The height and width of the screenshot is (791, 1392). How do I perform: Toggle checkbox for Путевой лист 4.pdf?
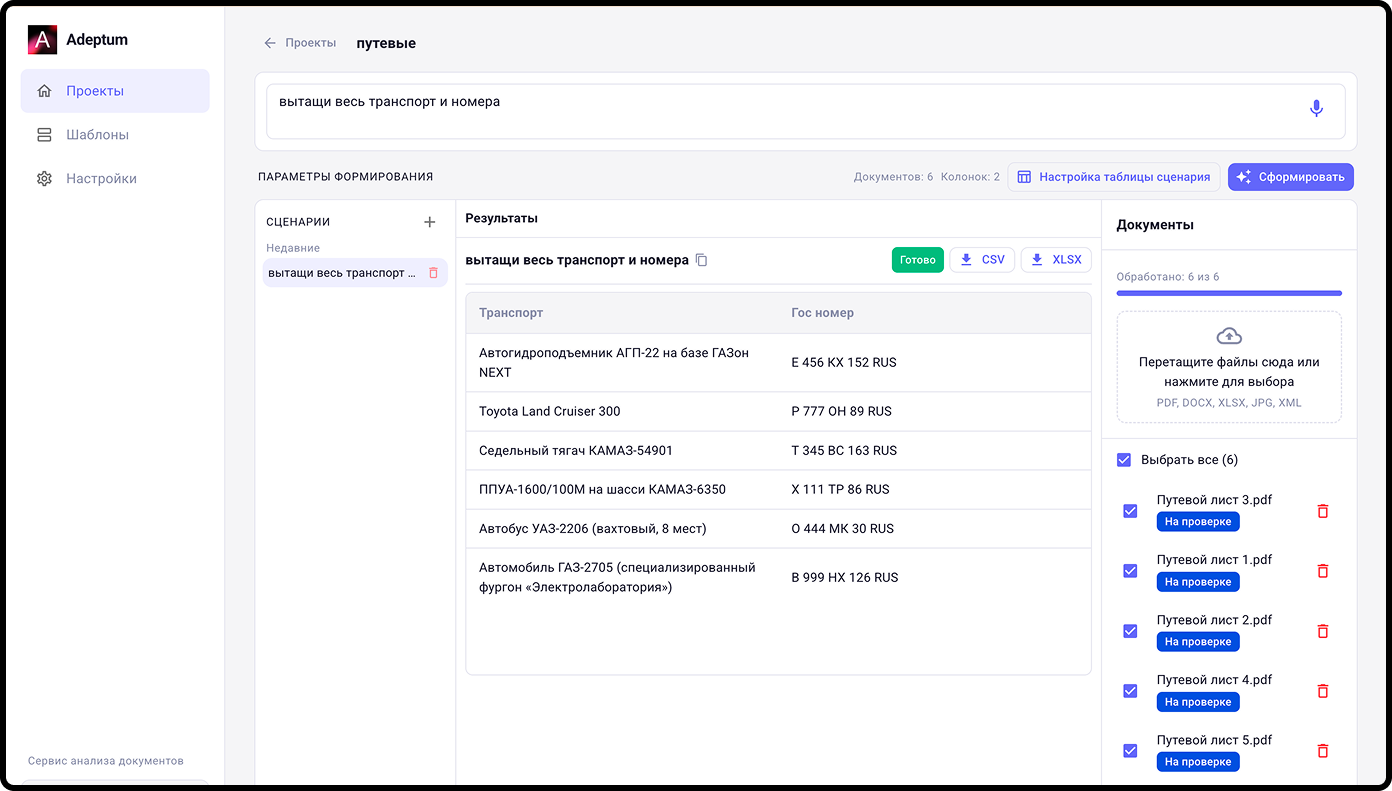(1130, 691)
